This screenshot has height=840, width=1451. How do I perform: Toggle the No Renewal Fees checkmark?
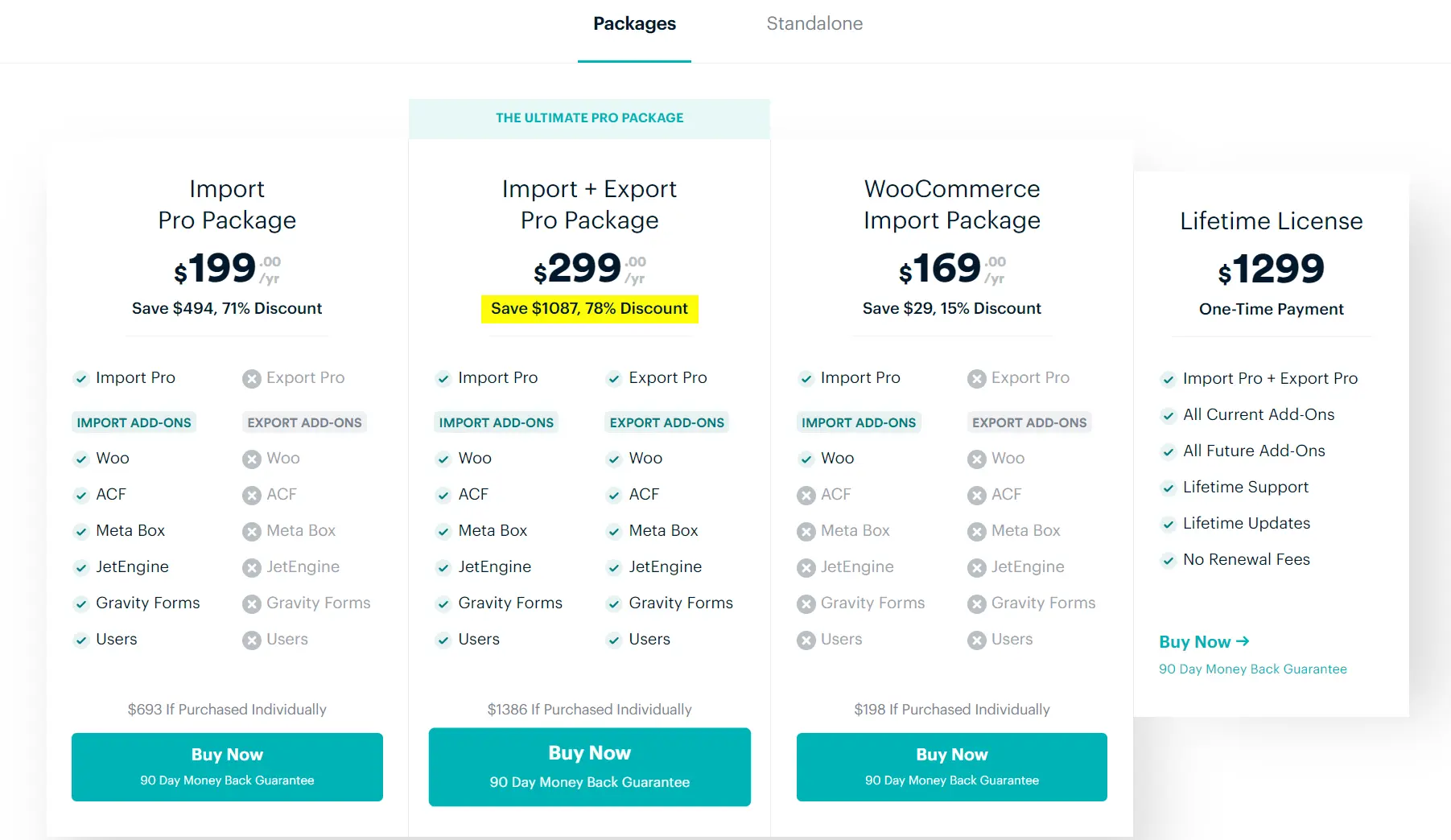point(1169,560)
